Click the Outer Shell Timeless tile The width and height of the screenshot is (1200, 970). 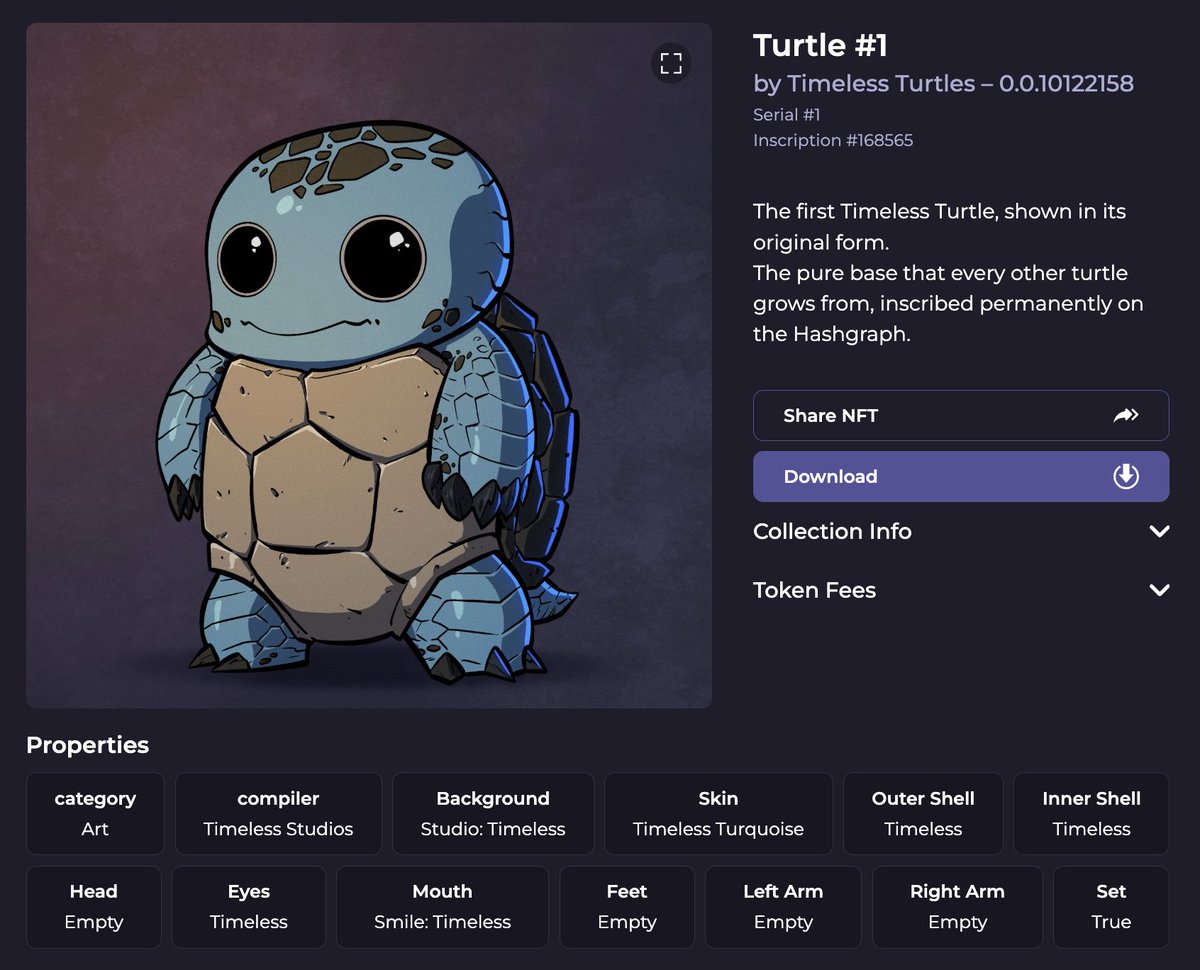pos(922,813)
